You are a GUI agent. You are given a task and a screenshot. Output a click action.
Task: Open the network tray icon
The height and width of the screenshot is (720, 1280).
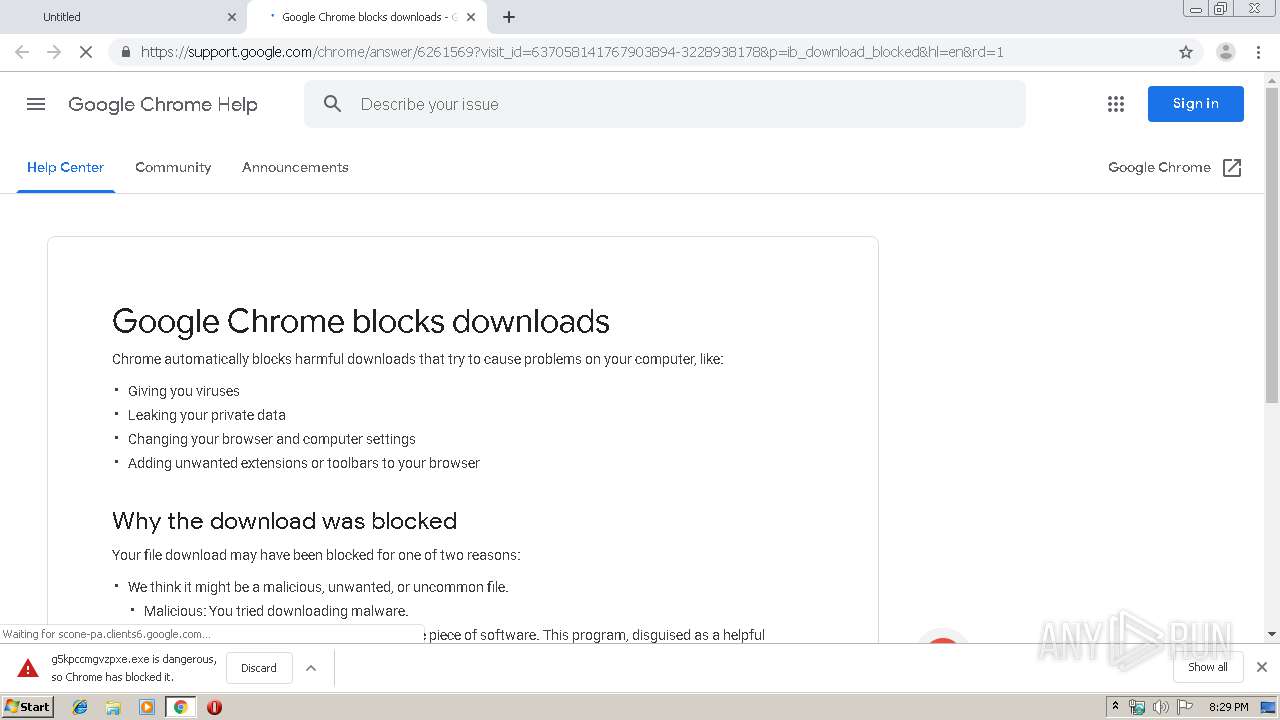click(1137, 707)
